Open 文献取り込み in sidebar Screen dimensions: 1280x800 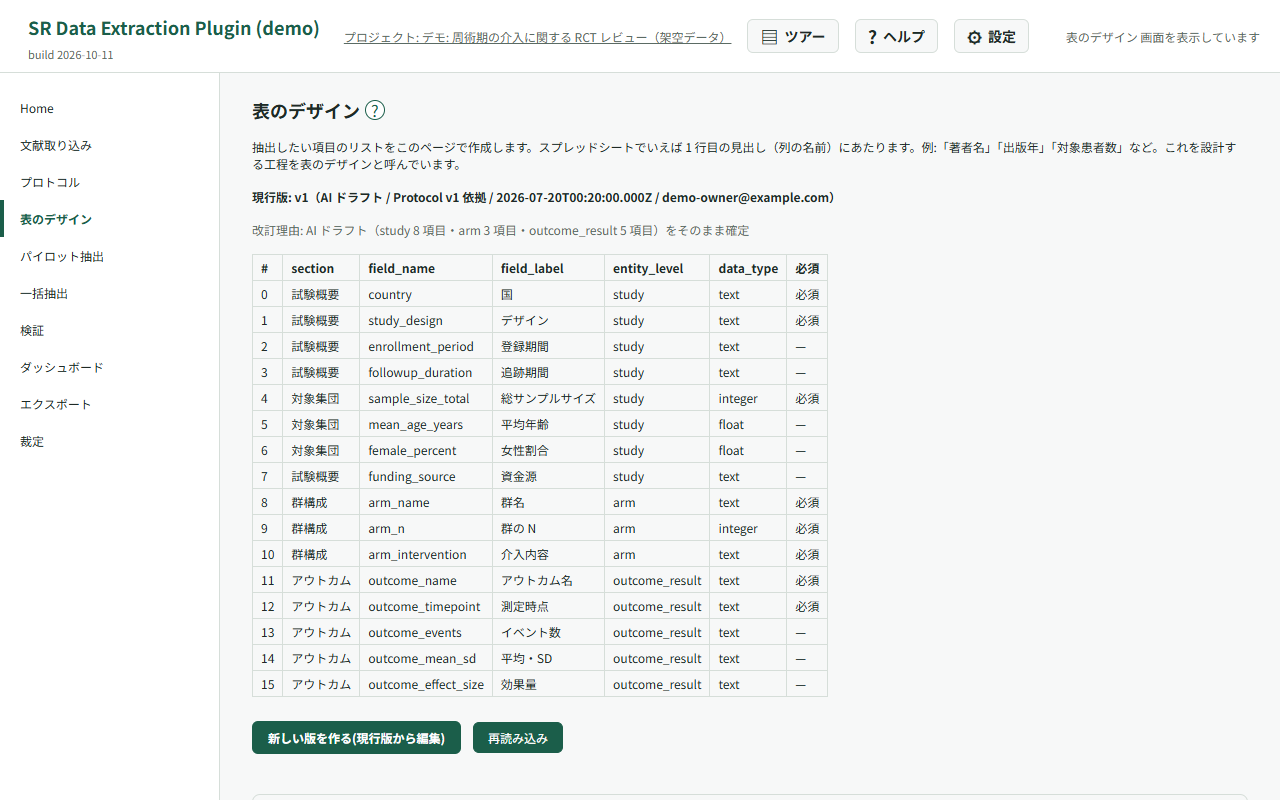click(x=110, y=145)
